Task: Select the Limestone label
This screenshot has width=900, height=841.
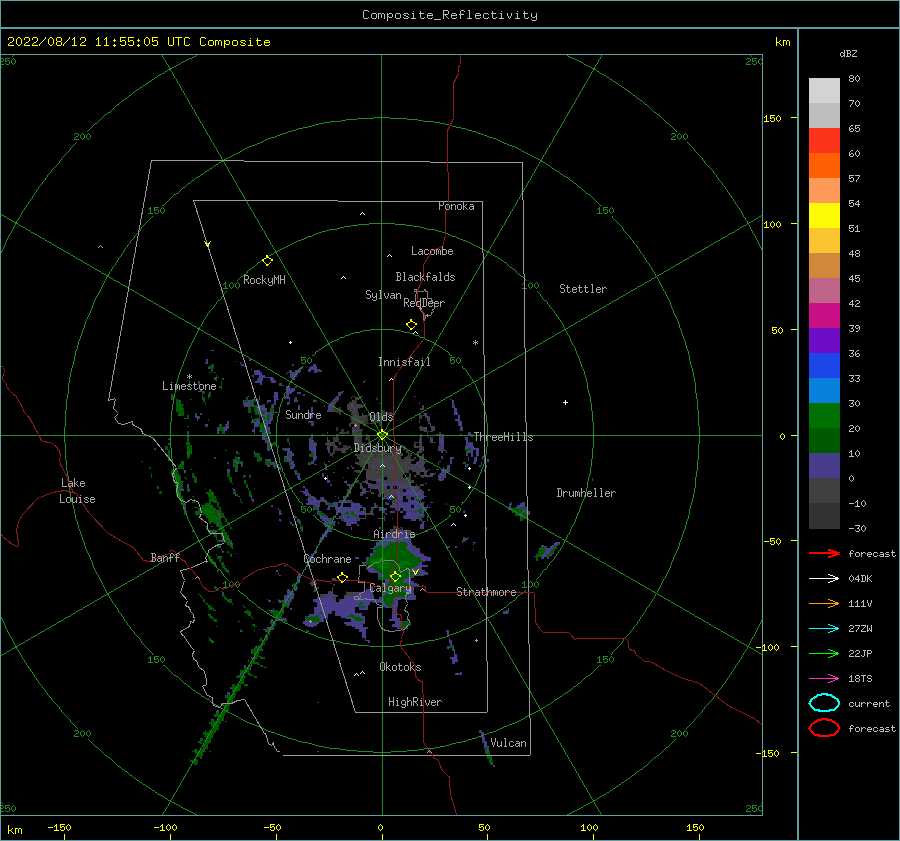Action: (189, 386)
